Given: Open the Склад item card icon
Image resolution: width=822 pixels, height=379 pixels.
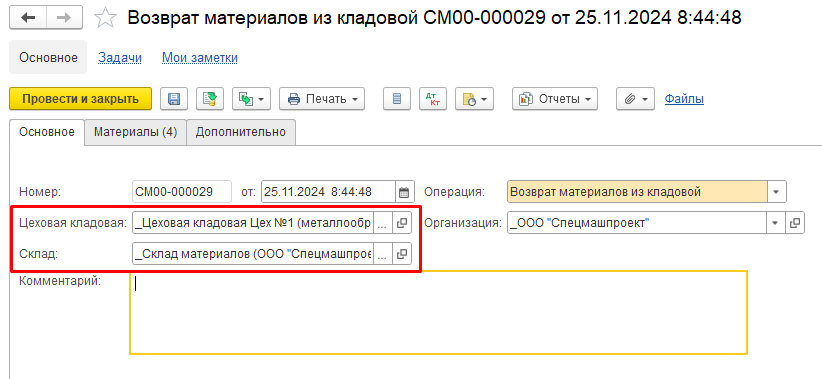Looking at the screenshot, I should [x=402, y=254].
